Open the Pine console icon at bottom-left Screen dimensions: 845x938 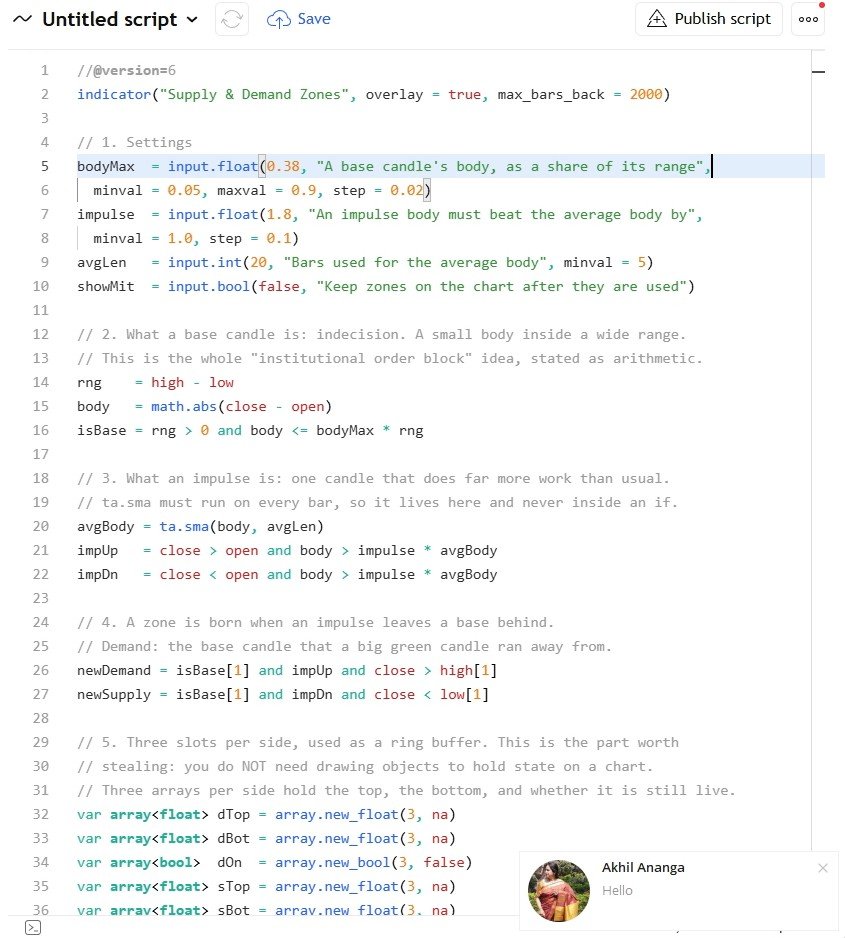33,928
